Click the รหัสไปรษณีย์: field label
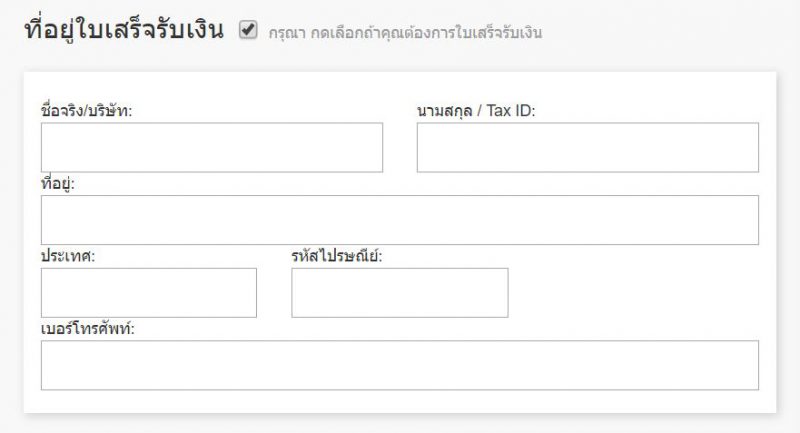This screenshot has width=800, height=433. [336, 256]
